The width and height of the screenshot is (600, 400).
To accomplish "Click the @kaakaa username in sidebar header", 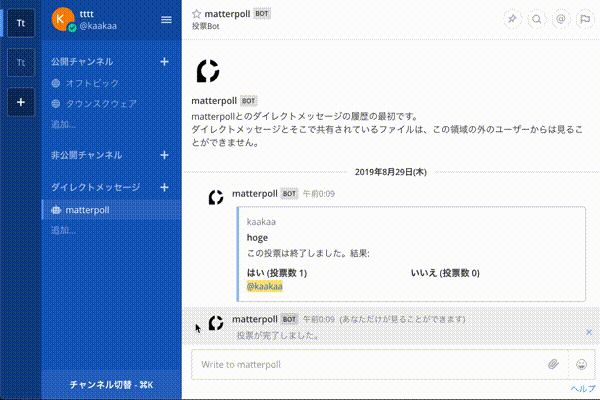I will pos(98,26).
